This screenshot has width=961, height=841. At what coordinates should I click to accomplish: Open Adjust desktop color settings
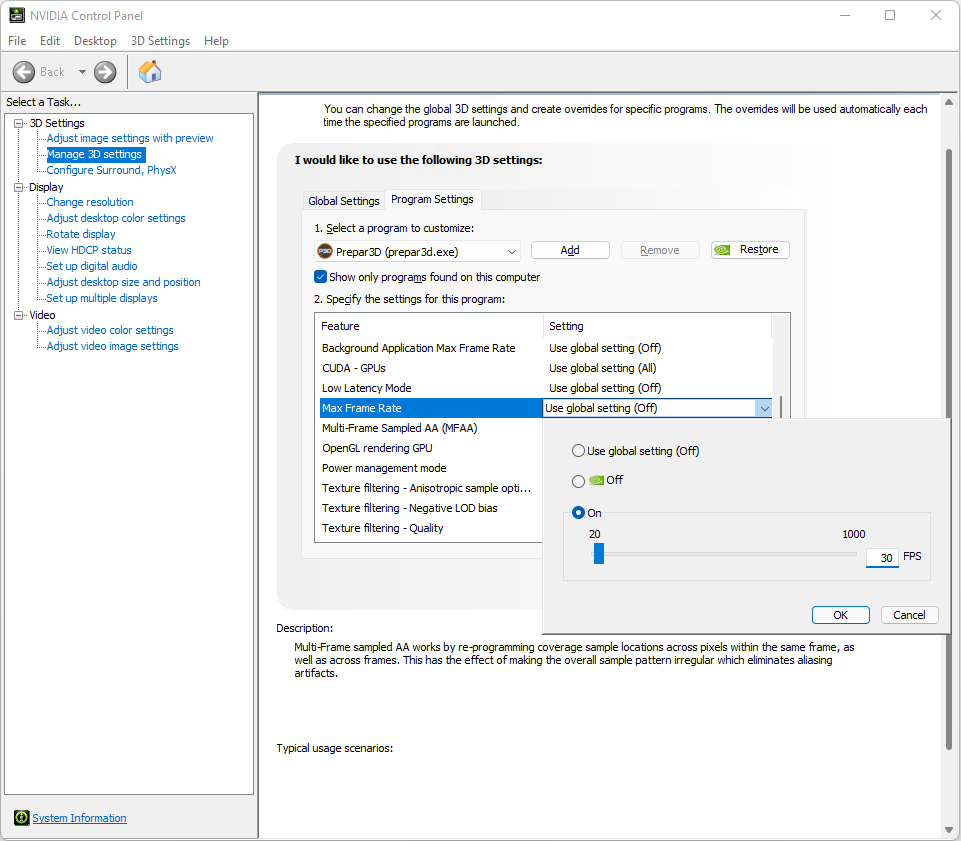point(116,218)
